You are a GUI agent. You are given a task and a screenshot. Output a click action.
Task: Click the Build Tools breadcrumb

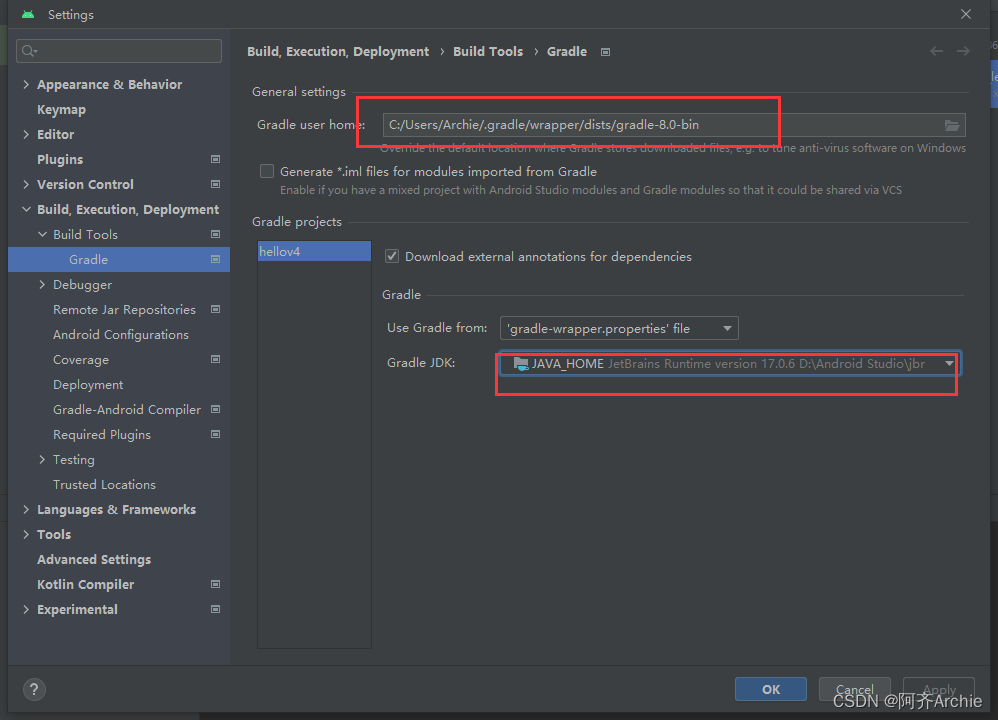coord(488,52)
